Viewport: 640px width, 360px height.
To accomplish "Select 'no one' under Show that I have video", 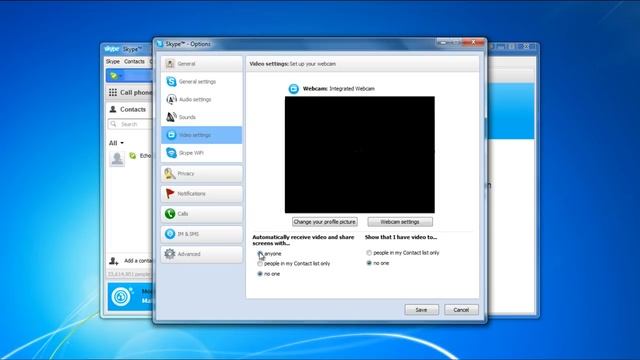I will coord(369,263).
